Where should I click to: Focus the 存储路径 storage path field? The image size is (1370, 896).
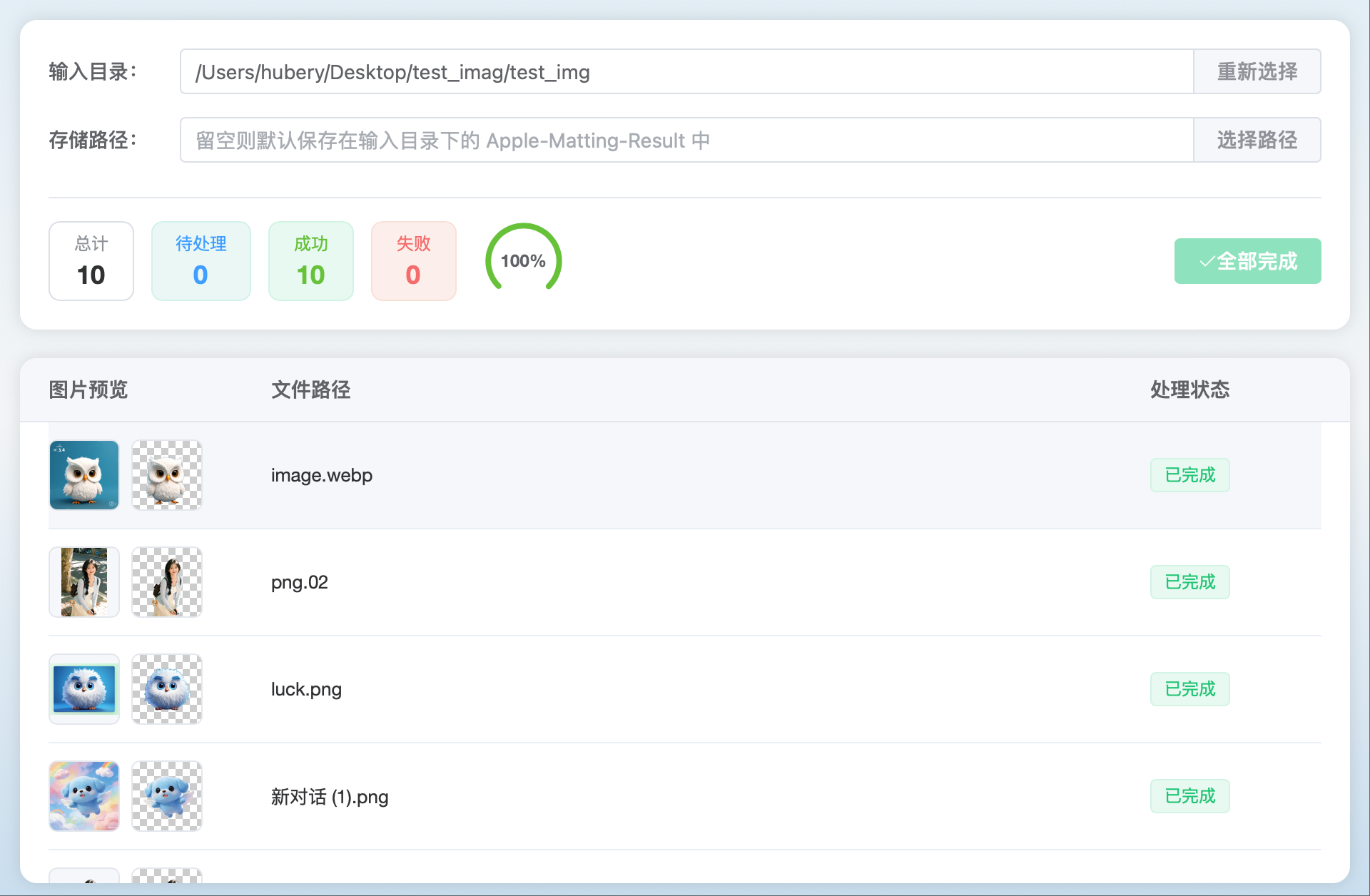tap(686, 140)
